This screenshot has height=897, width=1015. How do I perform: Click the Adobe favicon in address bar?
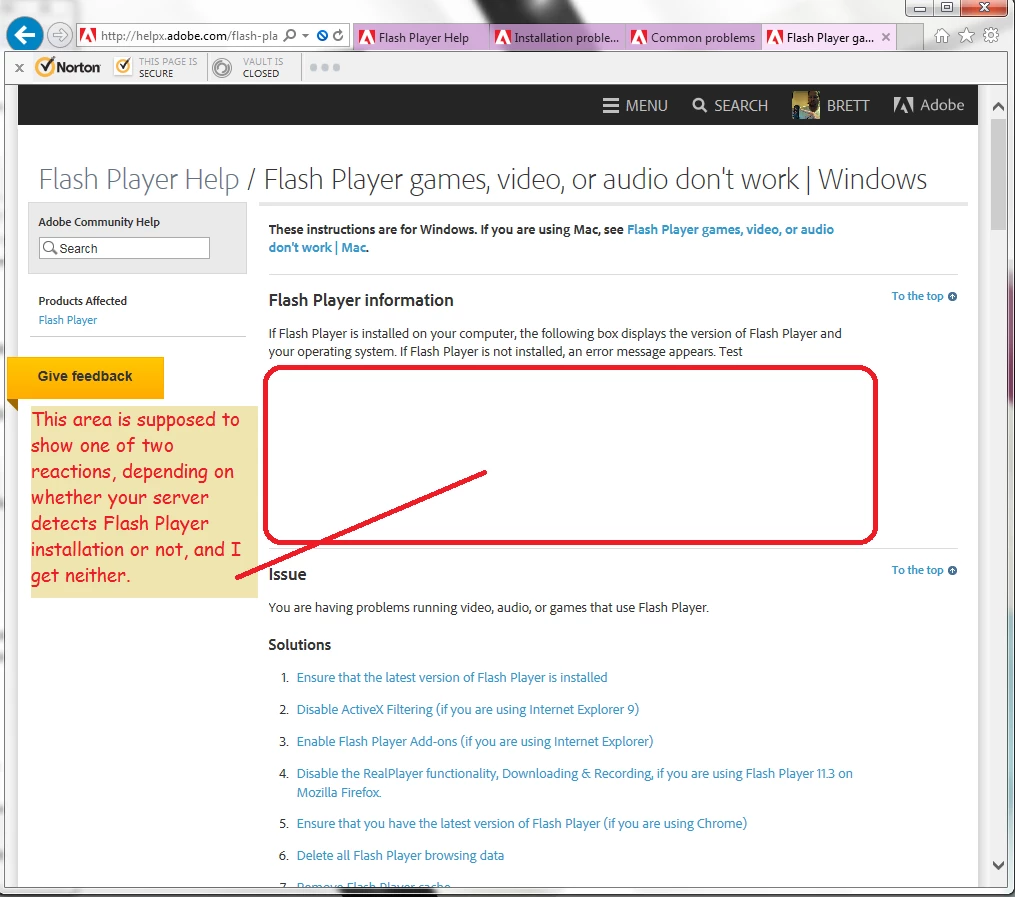coord(88,36)
